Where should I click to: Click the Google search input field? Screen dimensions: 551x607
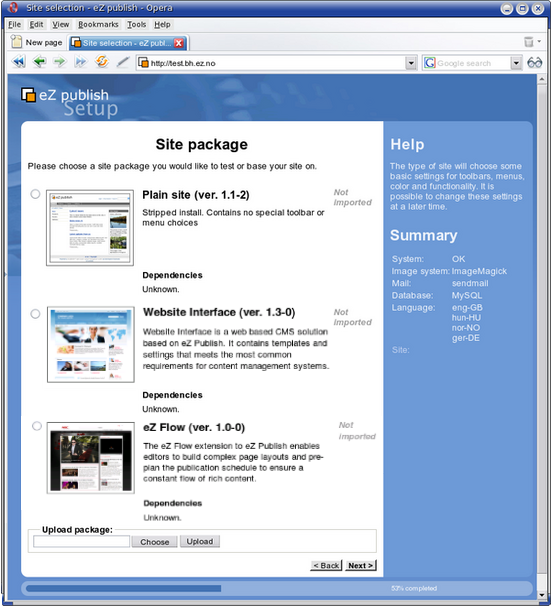point(472,63)
